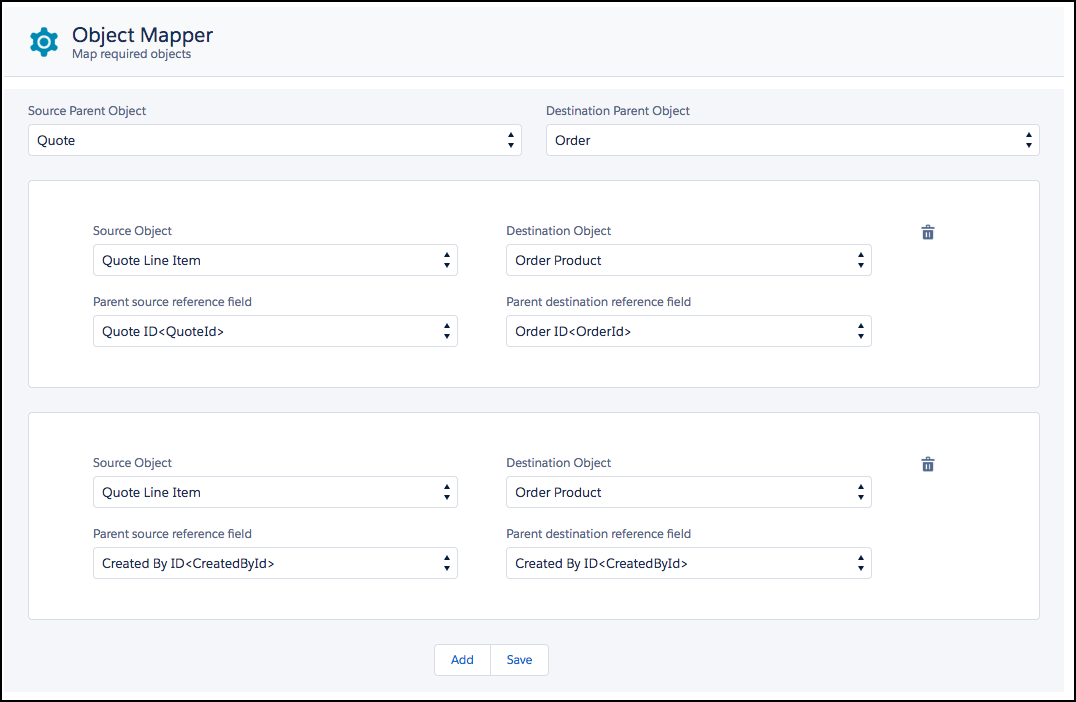This screenshot has height=702, width=1076.
Task: Click the Source Parent Object label
Action: coord(87,110)
